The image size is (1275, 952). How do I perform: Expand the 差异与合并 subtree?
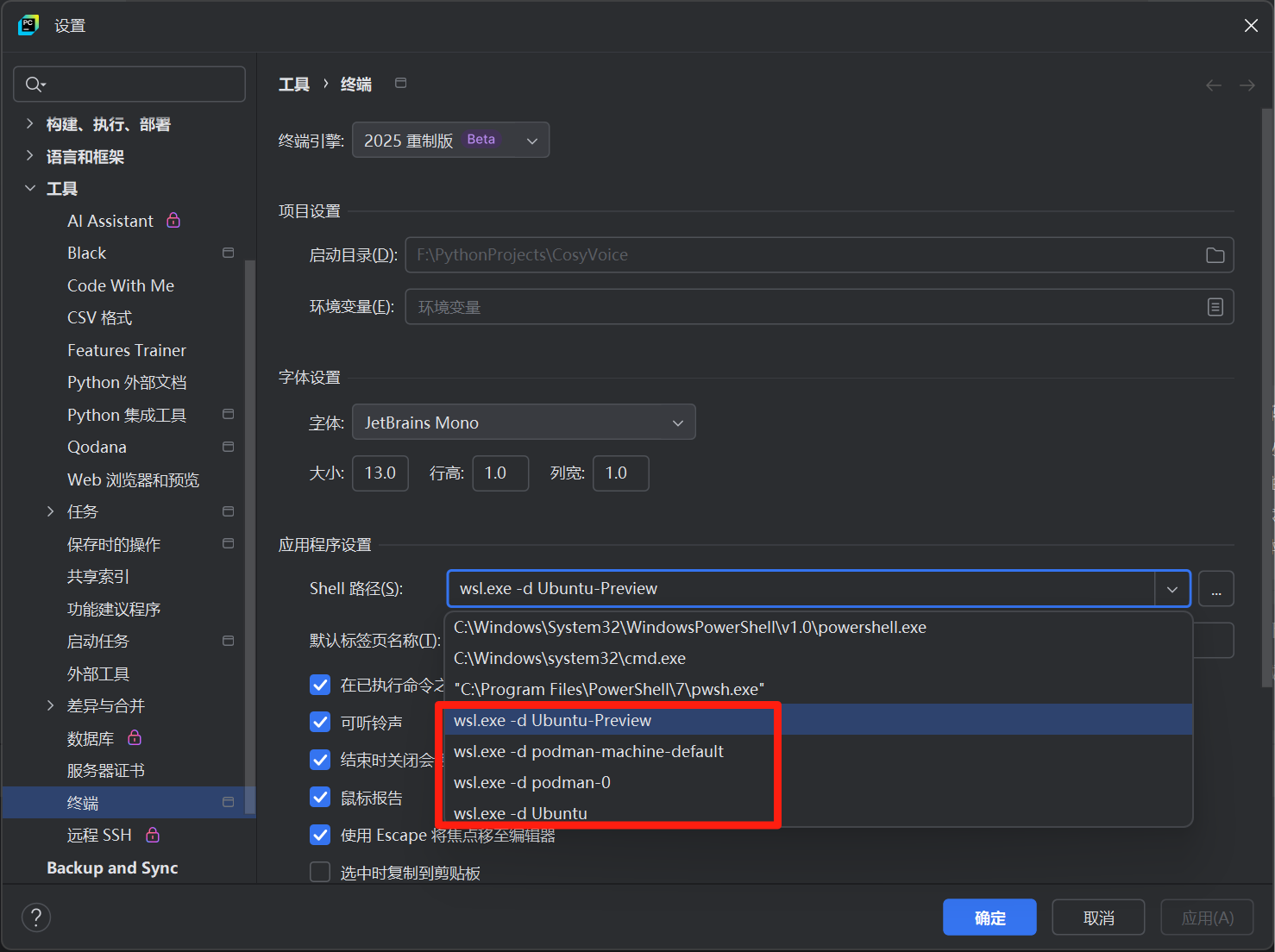(x=51, y=705)
